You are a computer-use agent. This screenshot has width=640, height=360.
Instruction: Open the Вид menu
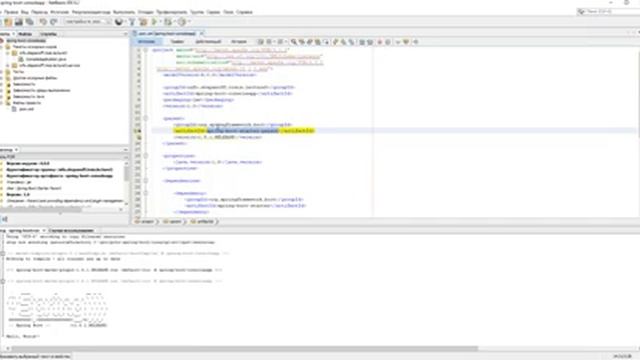click(x=24, y=12)
